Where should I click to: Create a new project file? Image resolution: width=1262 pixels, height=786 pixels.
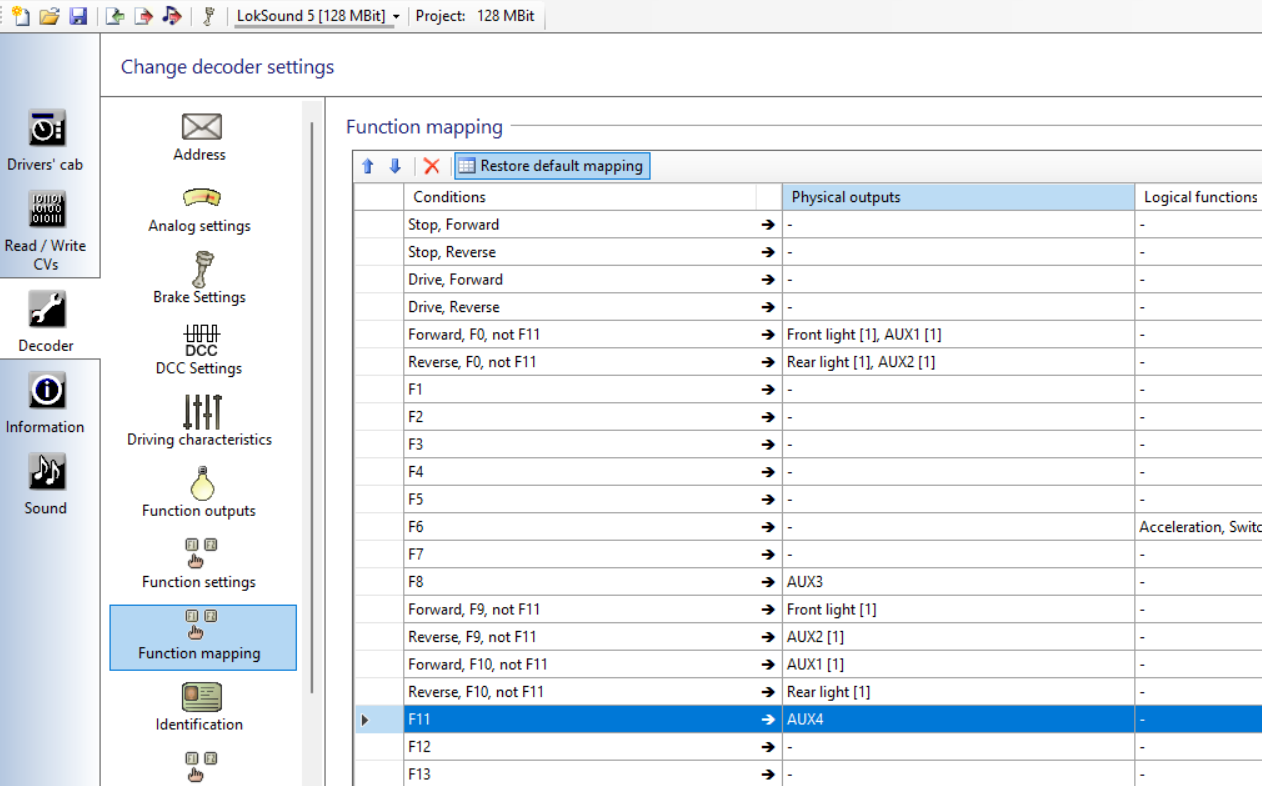pos(20,16)
